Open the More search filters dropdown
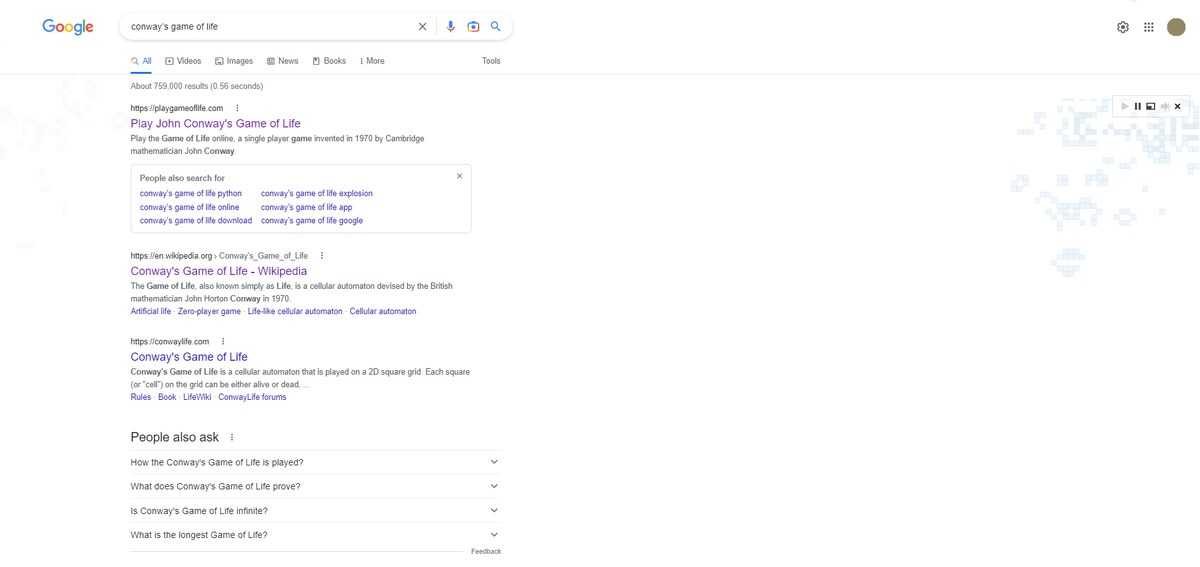Image resolution: width=1200 pixels, height=567 pixels. (x=372, y=61)
